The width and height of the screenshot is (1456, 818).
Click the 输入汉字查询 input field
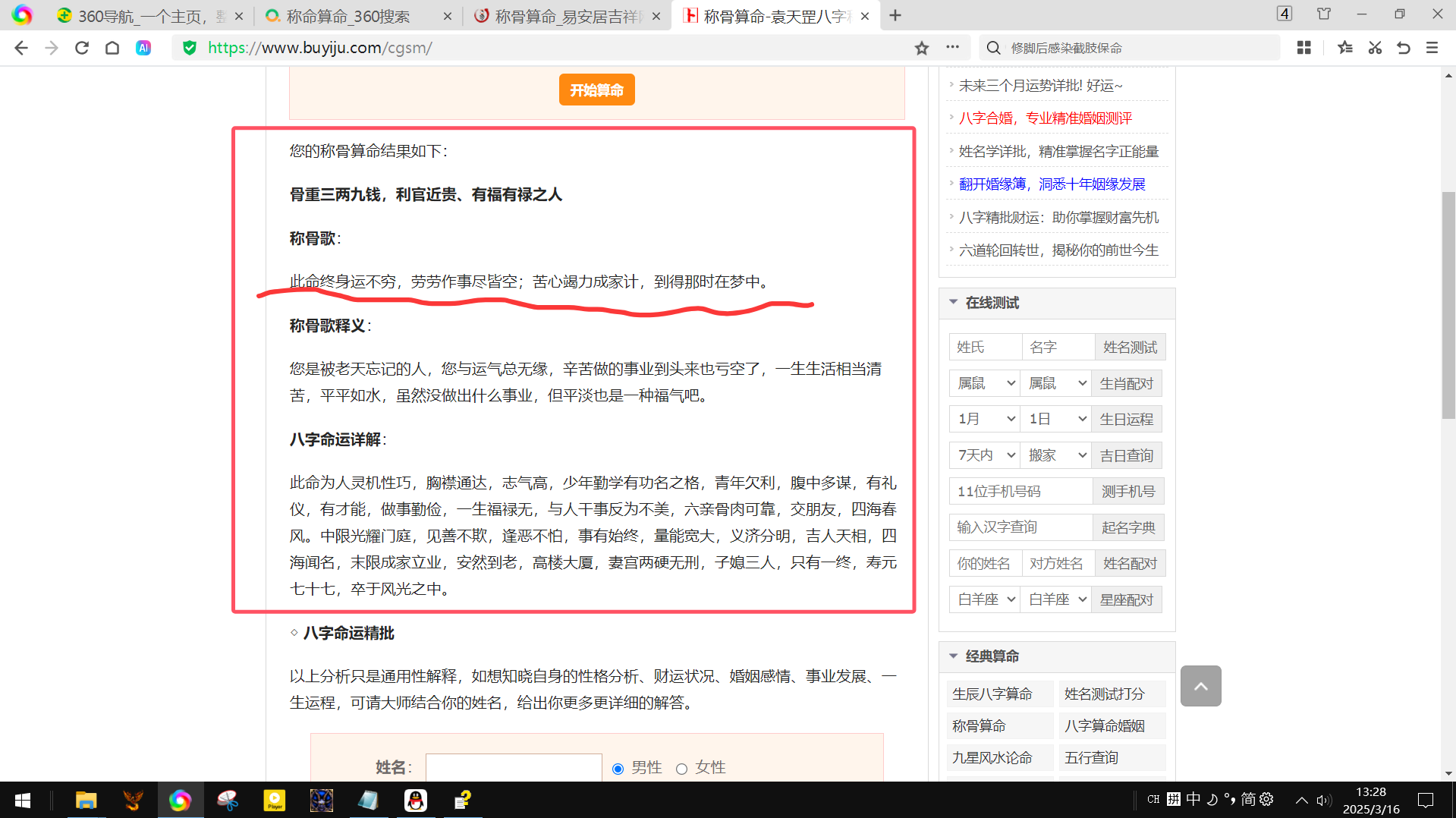[x=1020, y=527]
